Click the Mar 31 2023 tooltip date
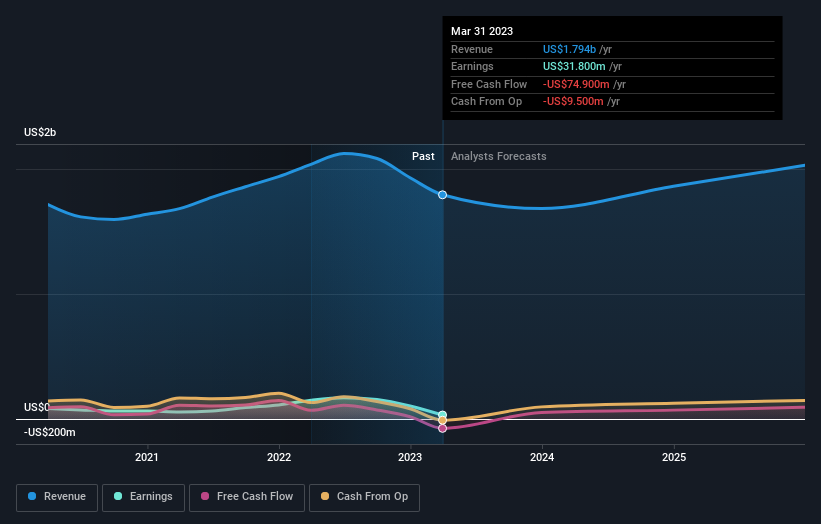 (482, 31)
